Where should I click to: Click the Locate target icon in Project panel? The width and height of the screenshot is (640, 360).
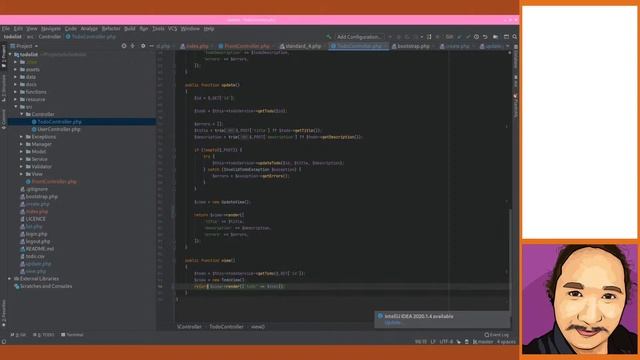coord(124,46)
